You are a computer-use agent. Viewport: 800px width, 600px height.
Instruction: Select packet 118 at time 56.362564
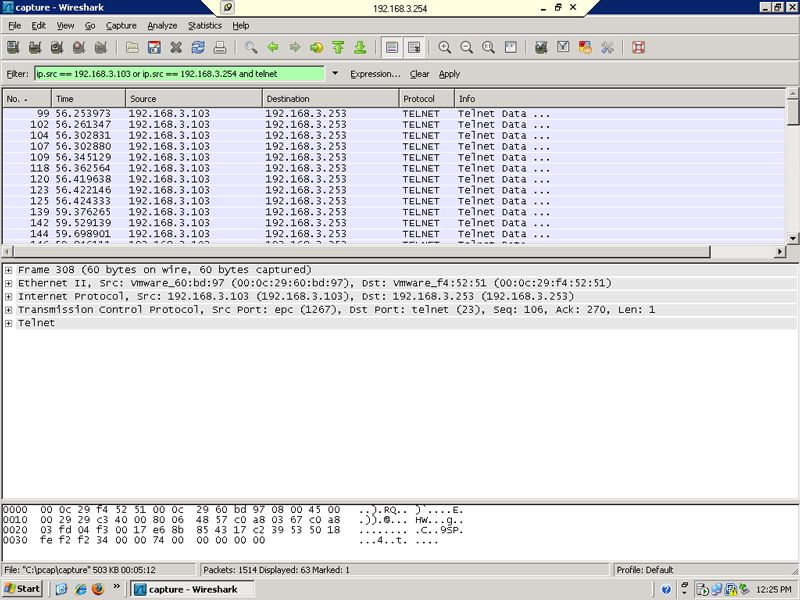click(x=394, y=168)
